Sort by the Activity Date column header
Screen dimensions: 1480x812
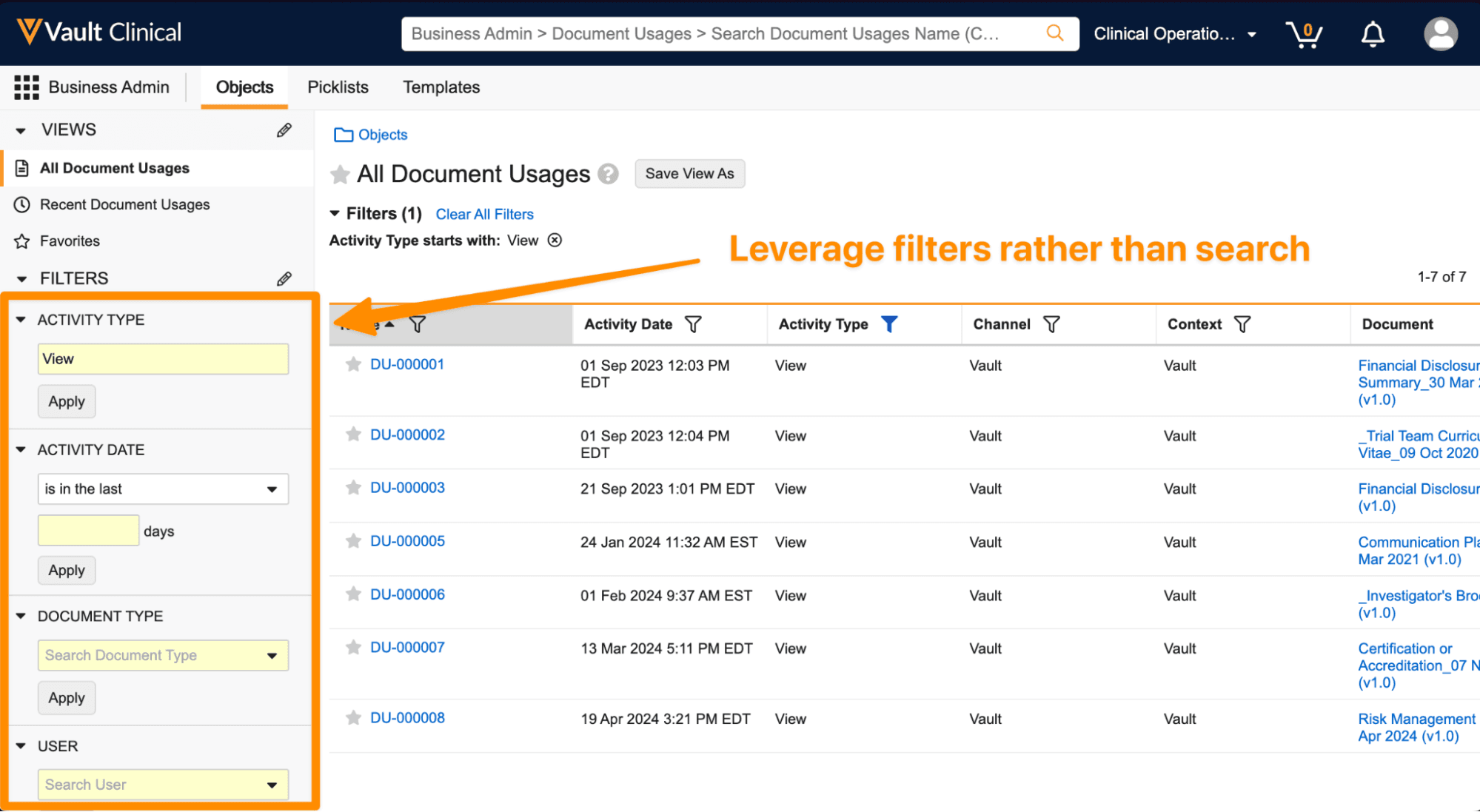coord(629,324)
